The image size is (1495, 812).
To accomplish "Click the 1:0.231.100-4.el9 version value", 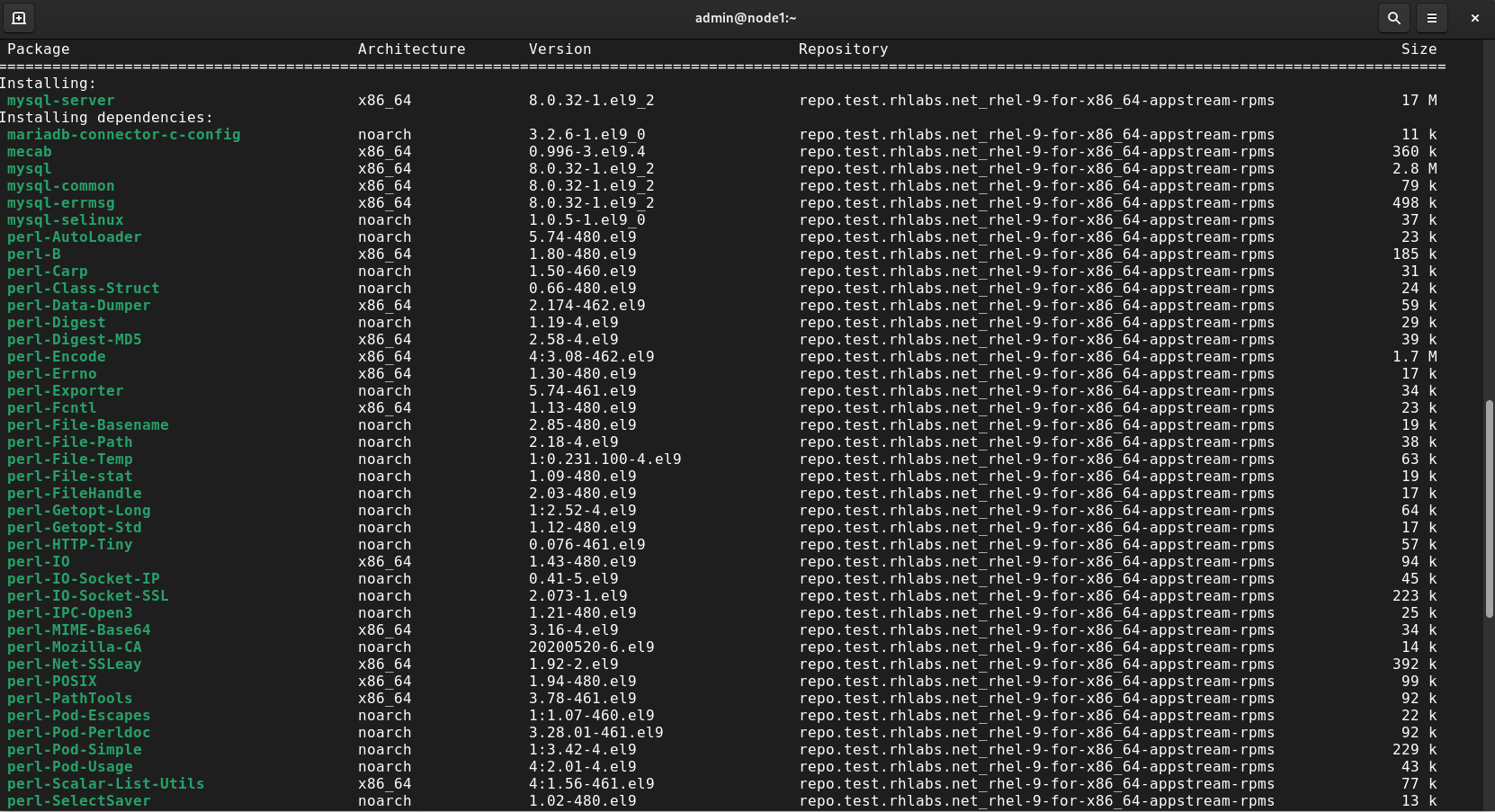I will coord(605,460).
